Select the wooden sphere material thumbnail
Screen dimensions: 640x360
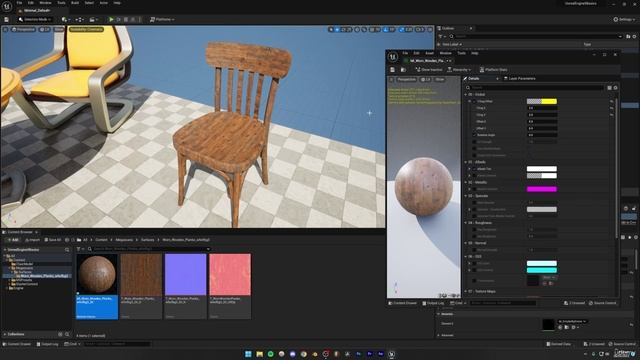tap(97, 274)
